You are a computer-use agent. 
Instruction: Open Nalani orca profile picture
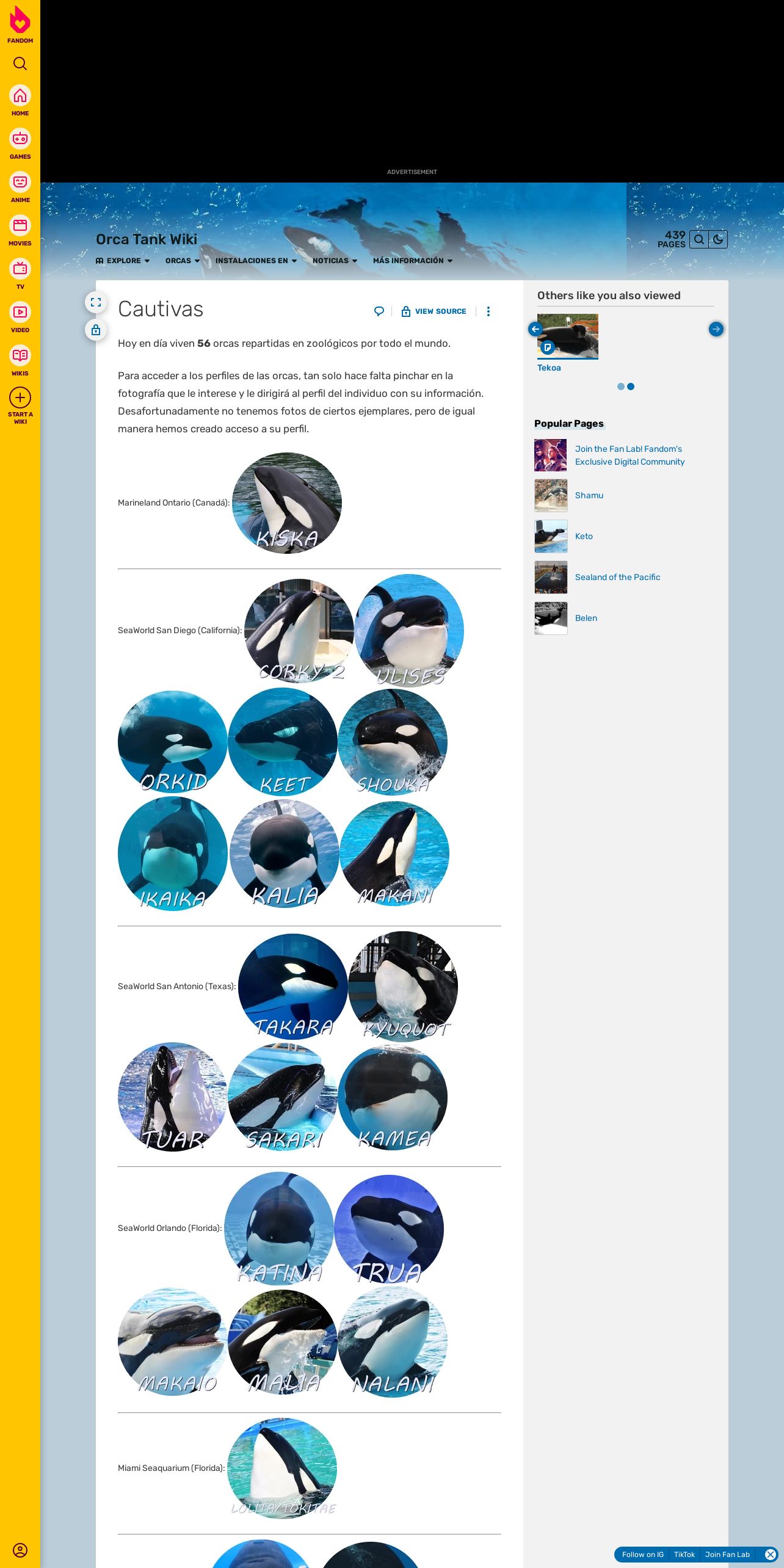coord(393,1341)
